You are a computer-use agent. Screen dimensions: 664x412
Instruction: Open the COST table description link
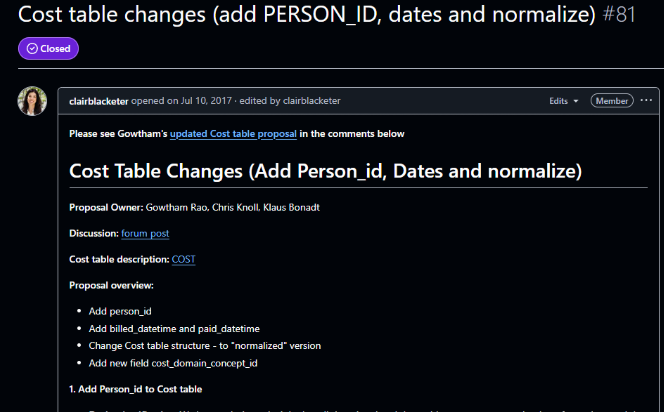[183, 259]
